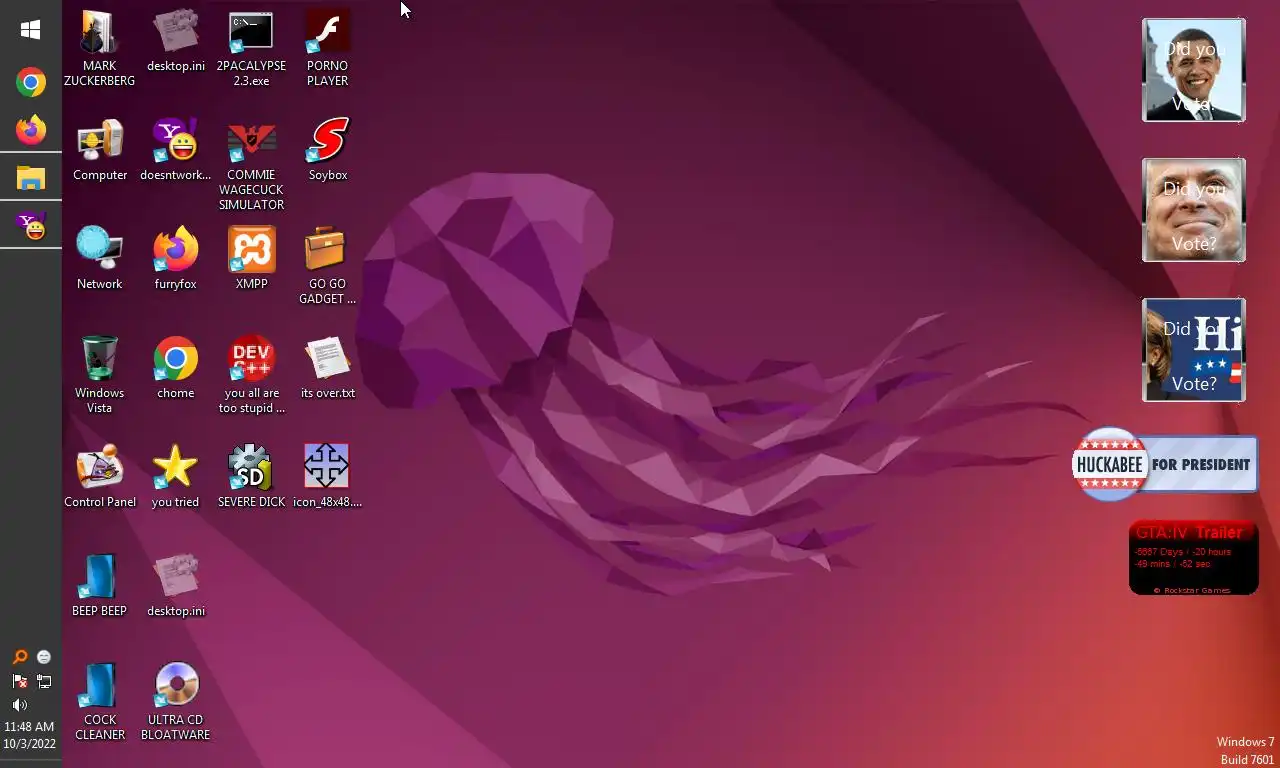Image resolution: width=1280 pixels, height=768 pixels.
Task: Select the SD gear shortcut icon
Action: pyautogui.click(x=251, y=477)
